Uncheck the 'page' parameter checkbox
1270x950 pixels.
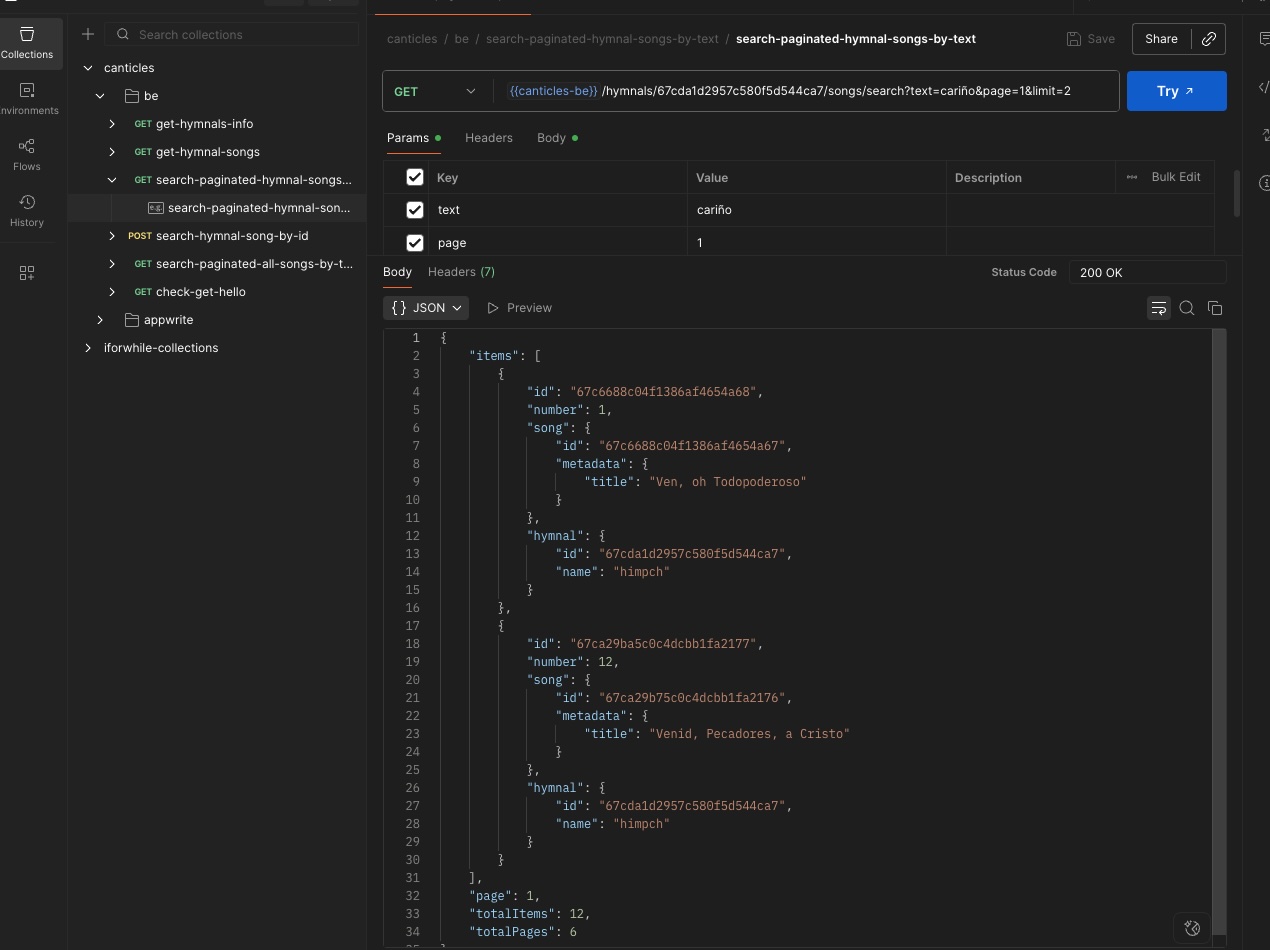click(415, 243)
